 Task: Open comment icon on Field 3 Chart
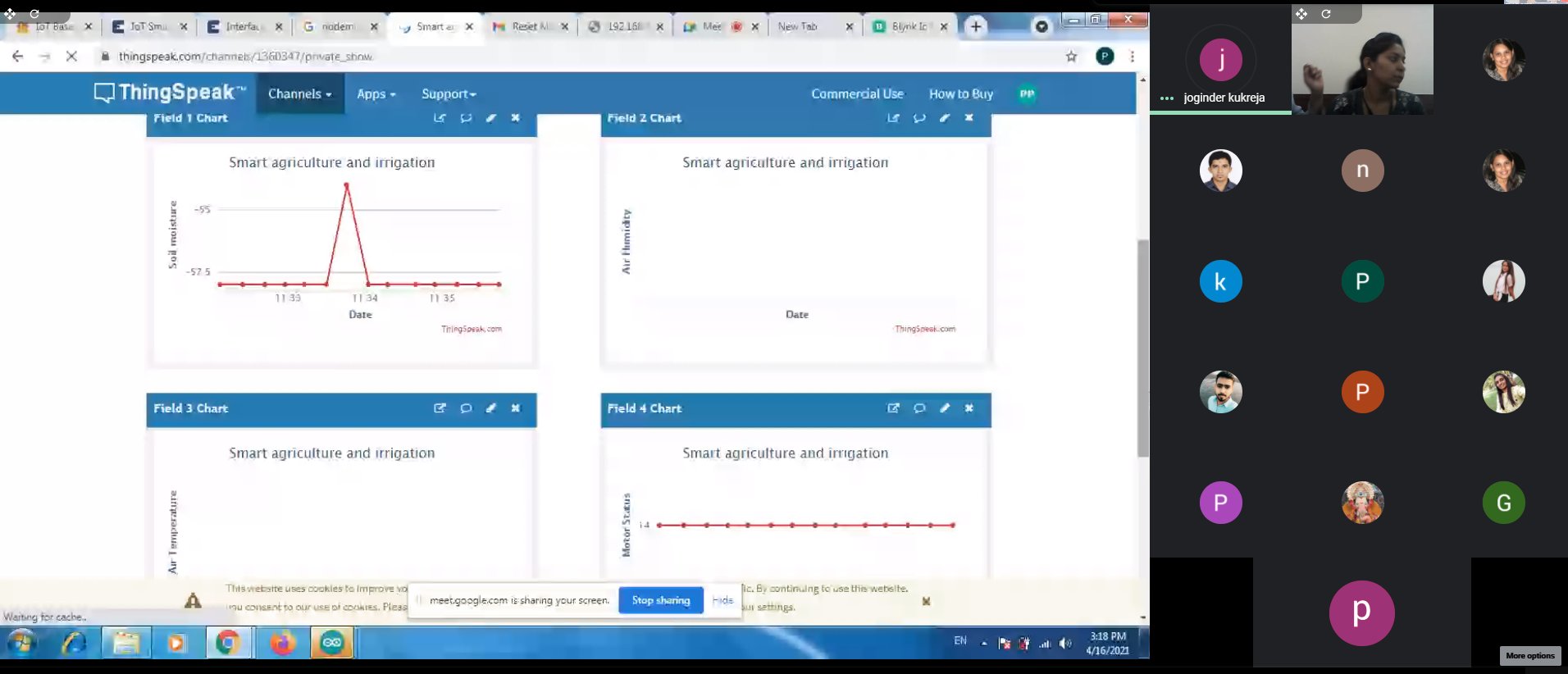pos(466,408)
